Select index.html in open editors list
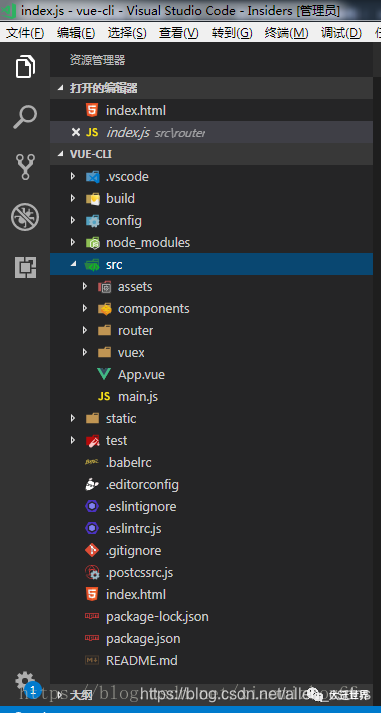The width and height of the screenshot is (381, 713). click(211, 110)
